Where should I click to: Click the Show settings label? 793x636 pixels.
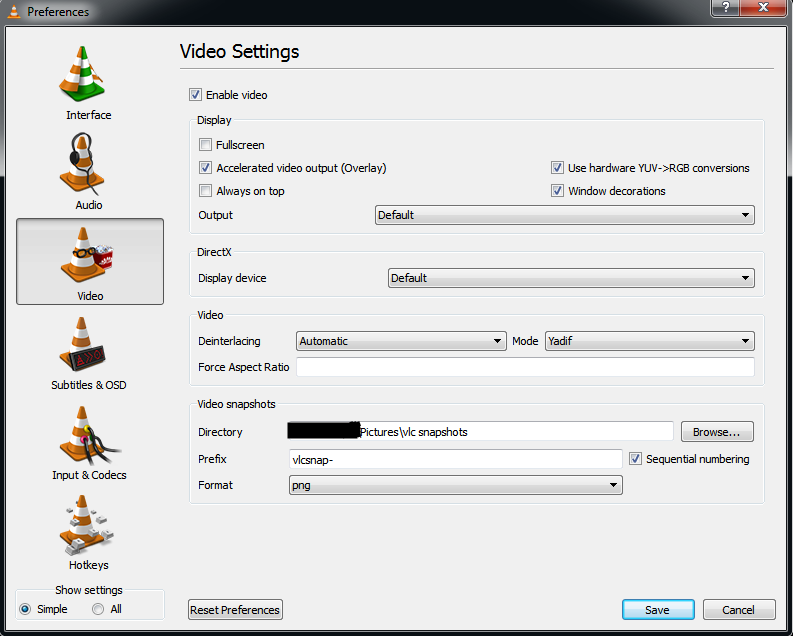[x=89, y=590]
